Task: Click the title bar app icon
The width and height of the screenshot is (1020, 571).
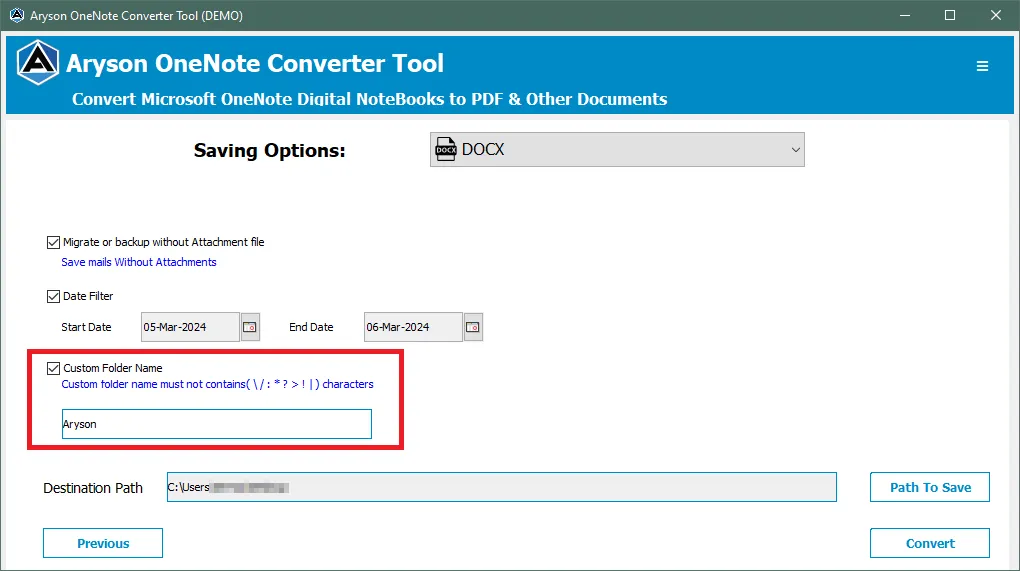Action: click(x=16, y=15)
